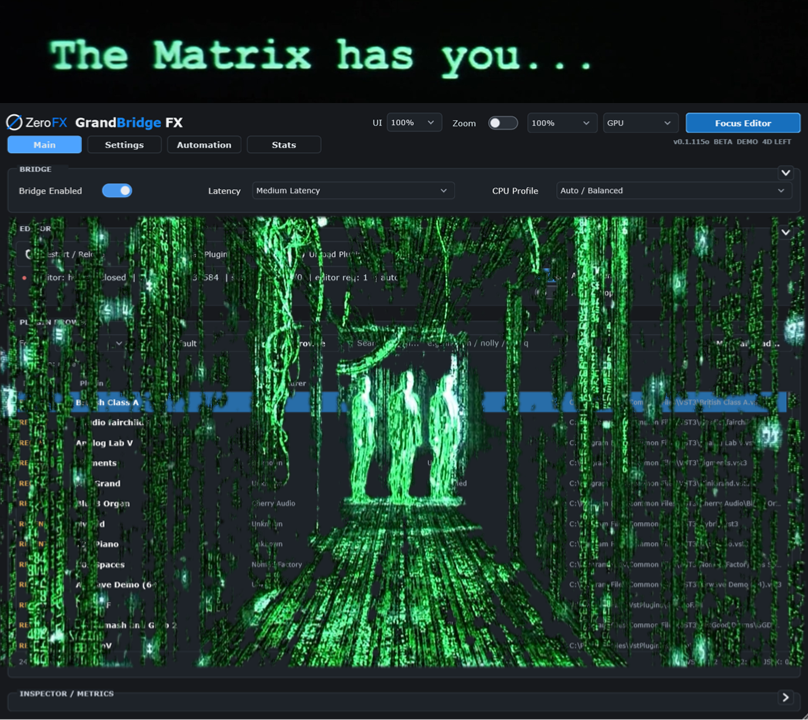Select the Analog Lab V plugin row
Viewport: 808px width, 720px height.
(402, 443)
